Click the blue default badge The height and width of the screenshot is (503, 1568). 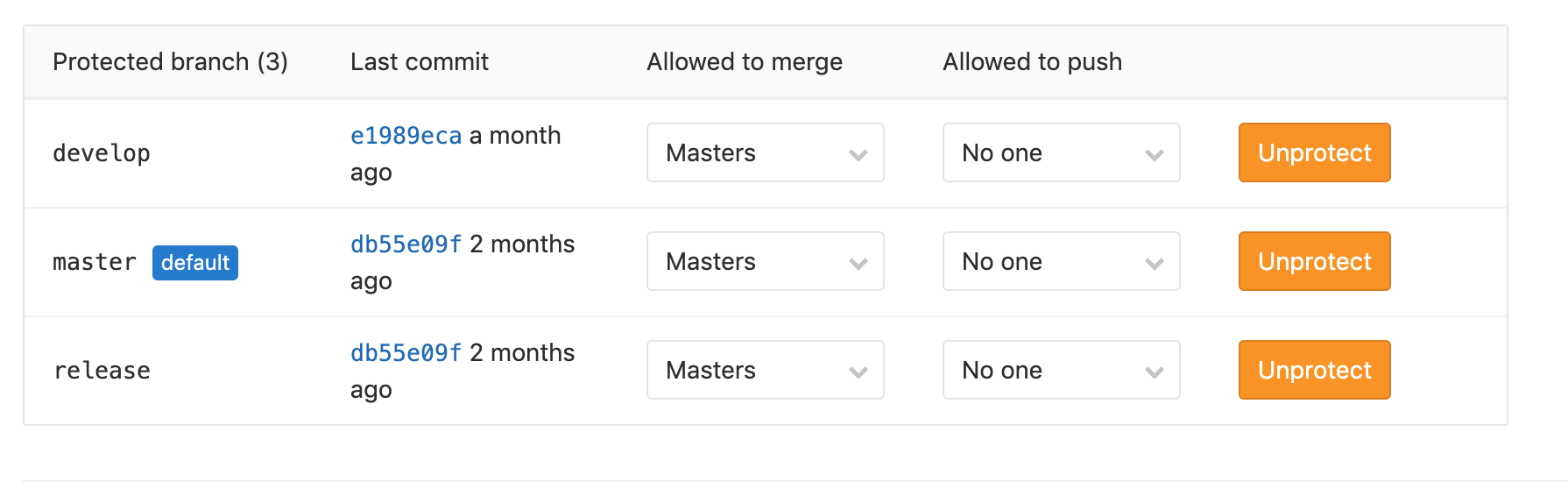(x=195, y=263)
